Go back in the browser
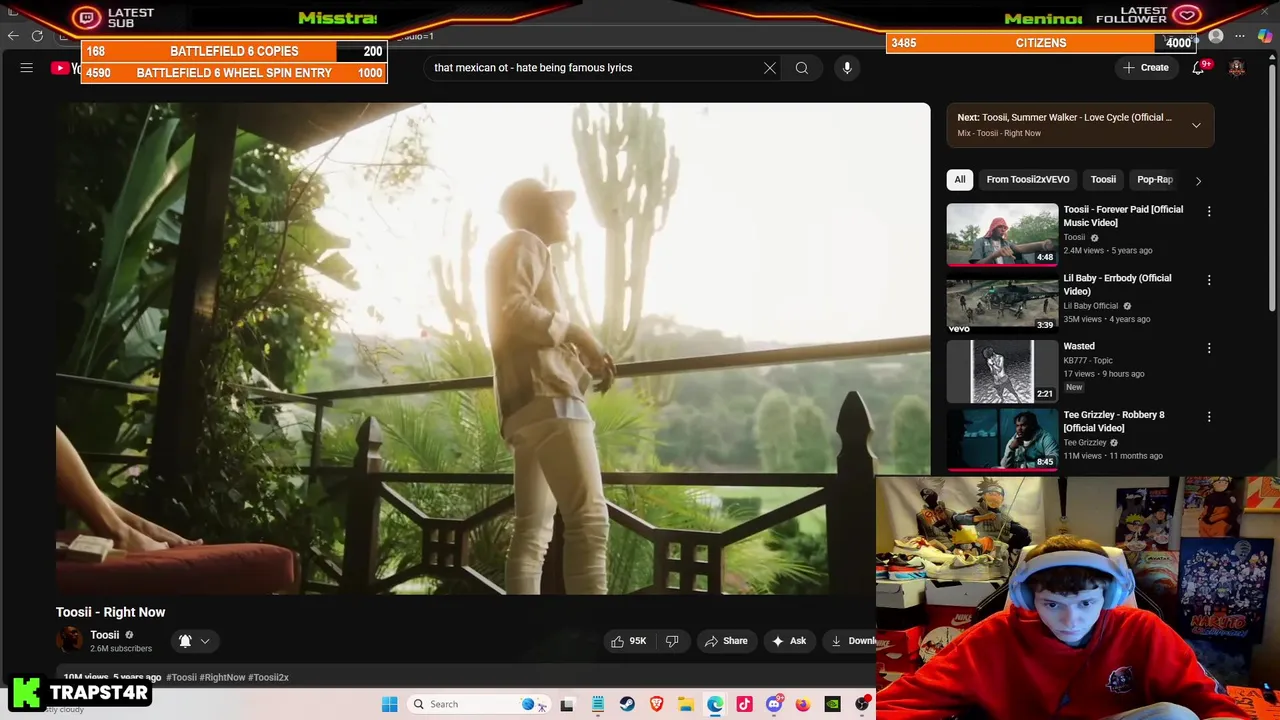 [x=13, y=36]
